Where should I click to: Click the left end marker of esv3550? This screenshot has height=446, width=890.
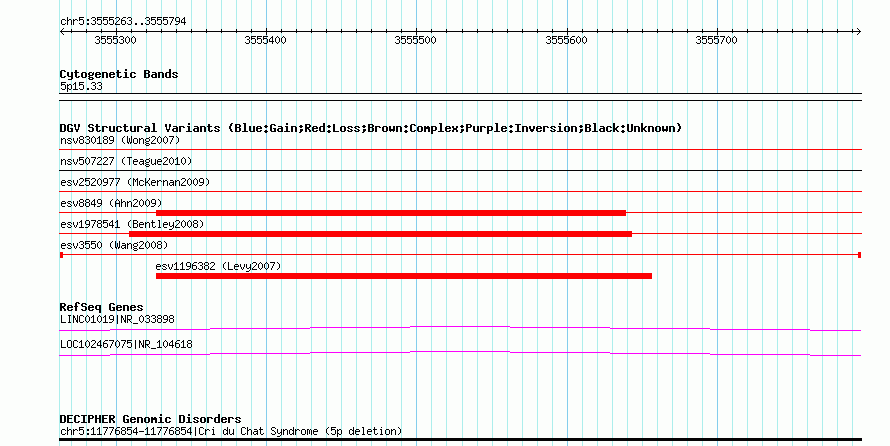click(61, 255)
